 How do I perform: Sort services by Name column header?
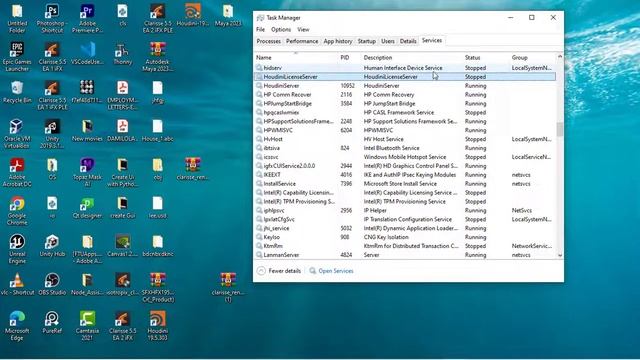[x=296, y=58]
